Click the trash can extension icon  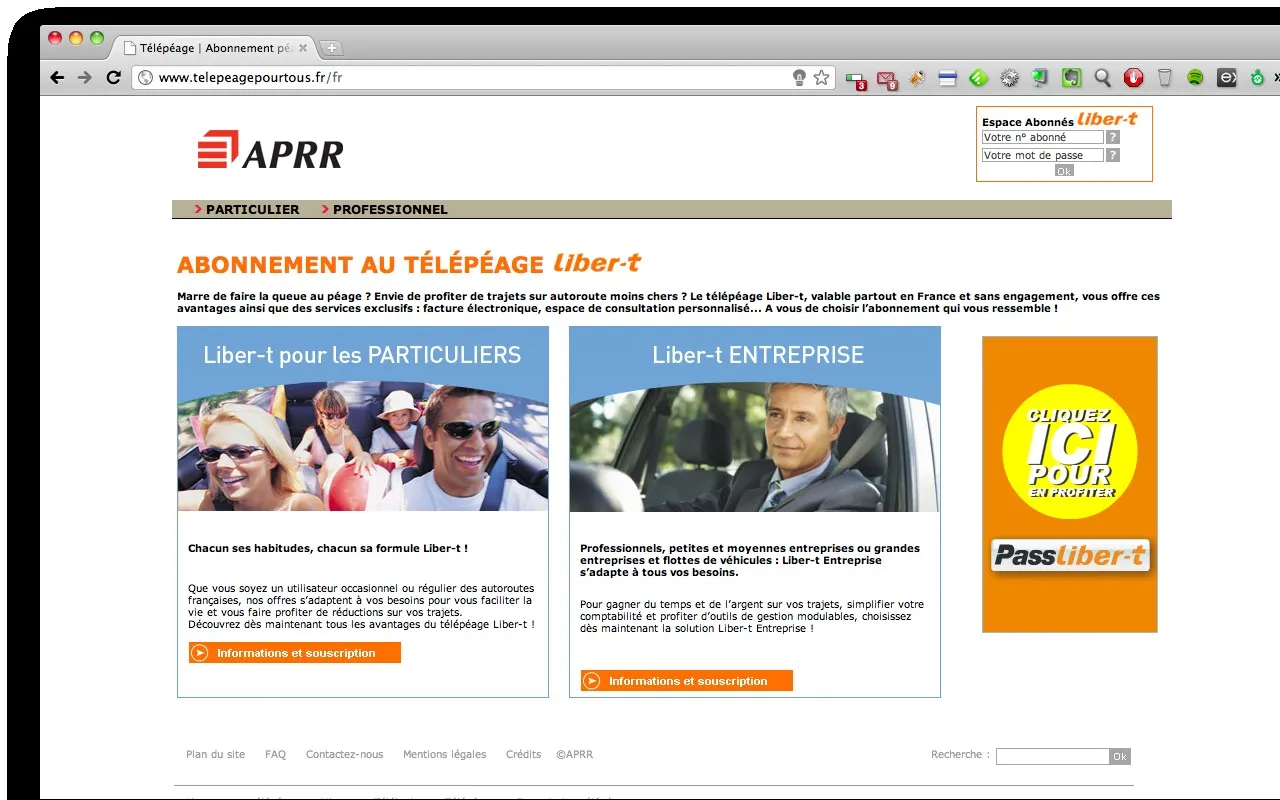point(1164,78)
